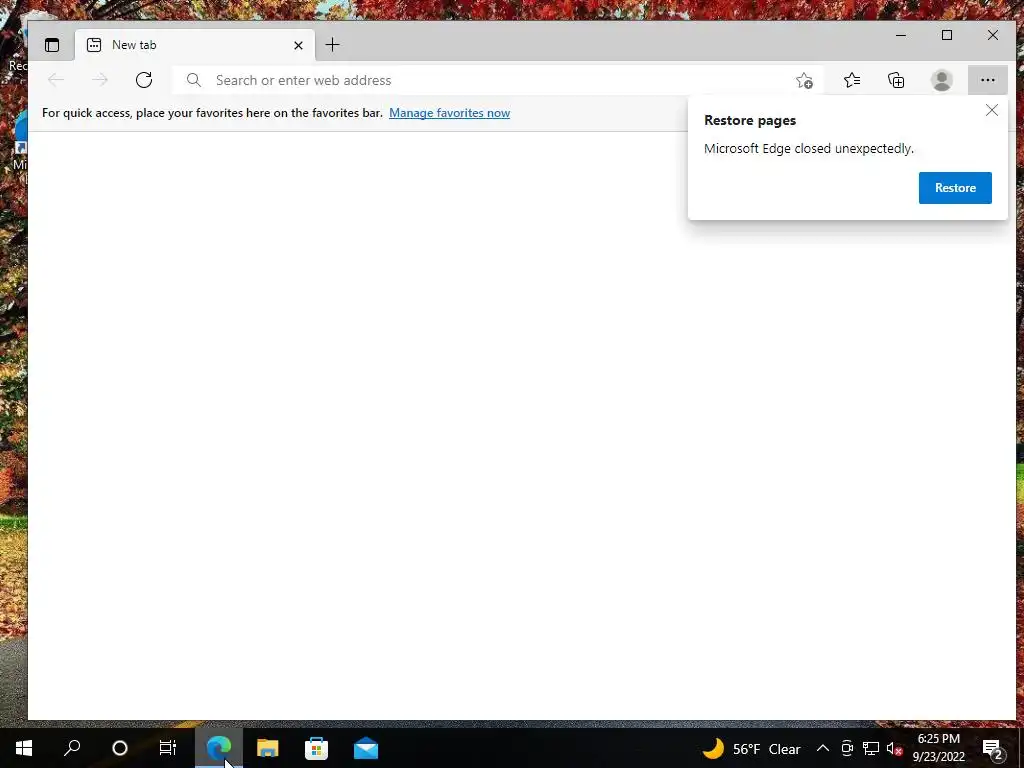1024x768 pixels.
Task: Open Microsoft Store from taskbar
Action: point(316,748)
